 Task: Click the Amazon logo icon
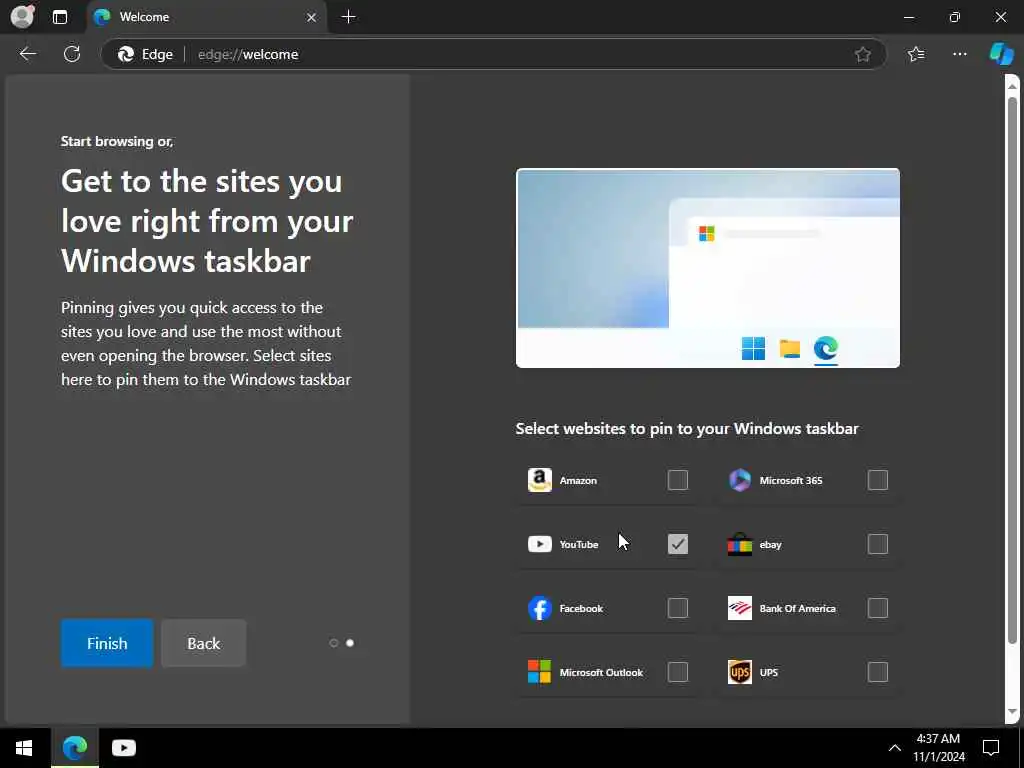click(539, 480)
